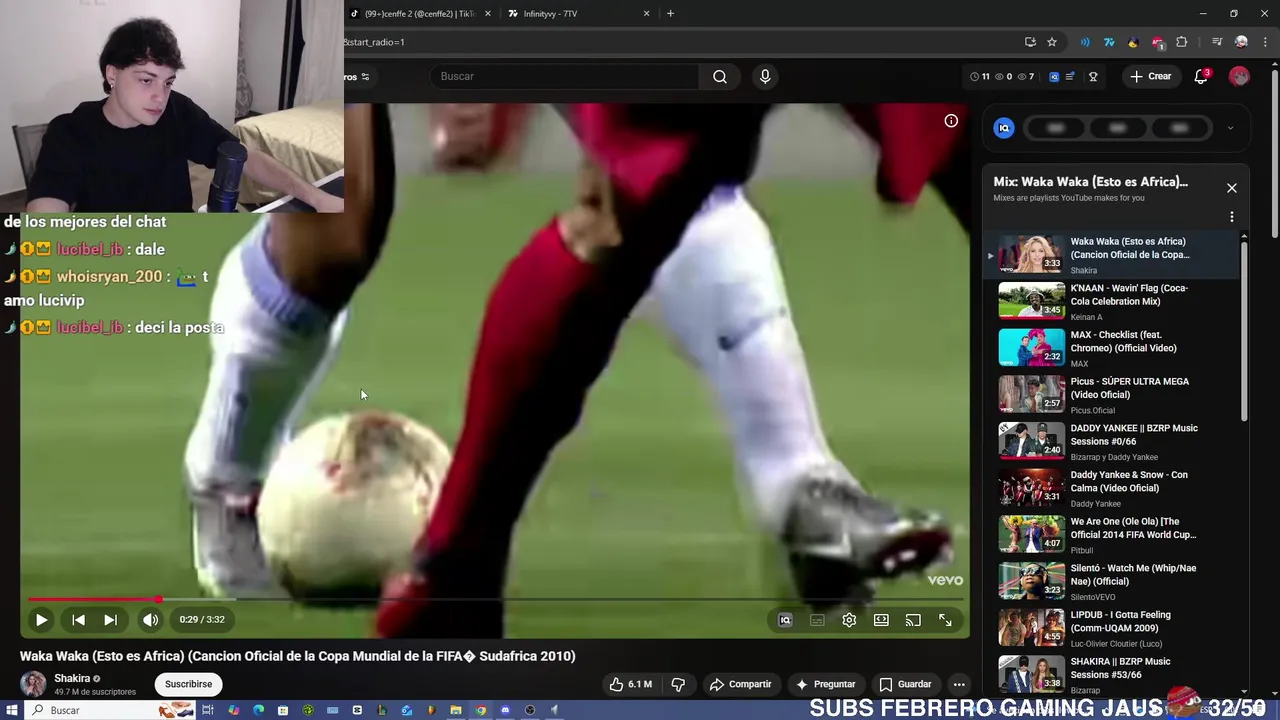
Task: Toggle theater mode in player
Action: coord(881,620)
